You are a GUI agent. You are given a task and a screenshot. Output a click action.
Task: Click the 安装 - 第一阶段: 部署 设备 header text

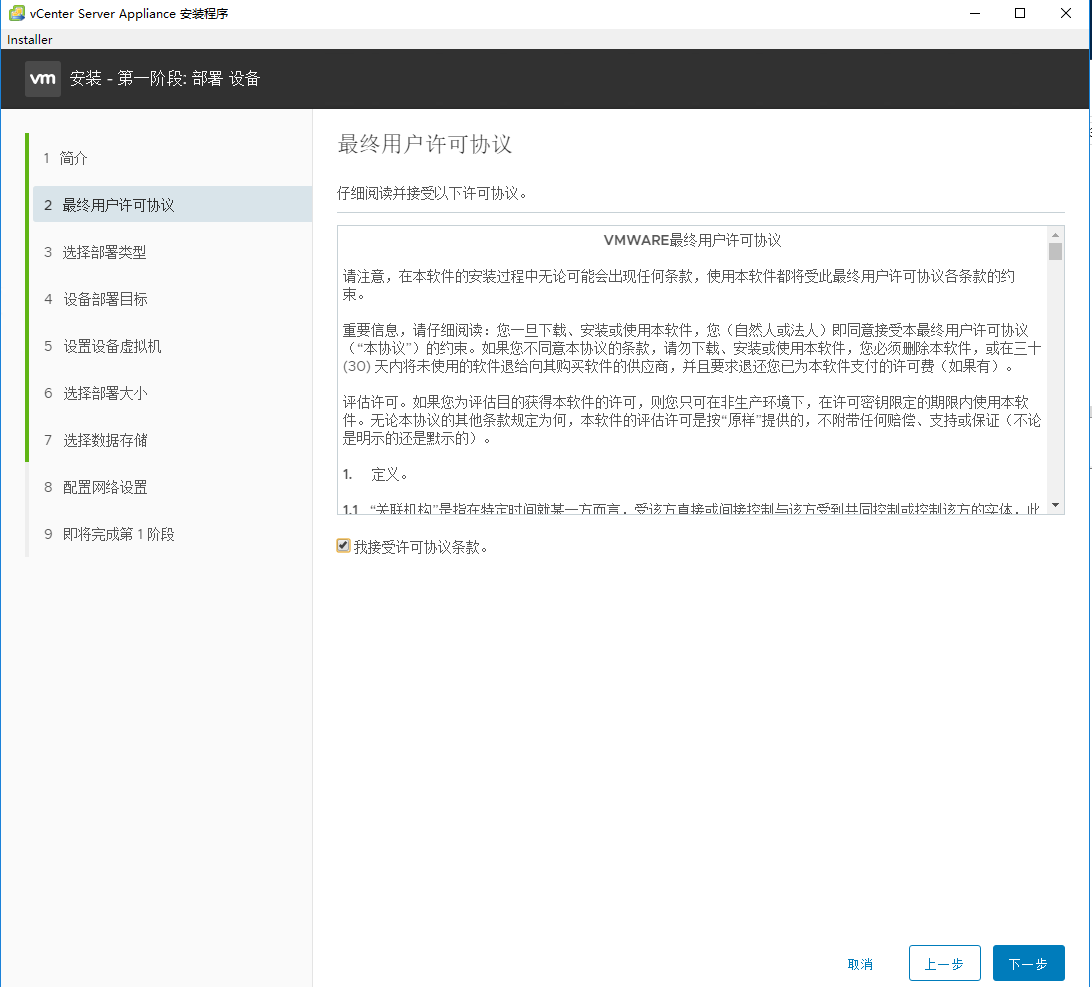point(164,79)
